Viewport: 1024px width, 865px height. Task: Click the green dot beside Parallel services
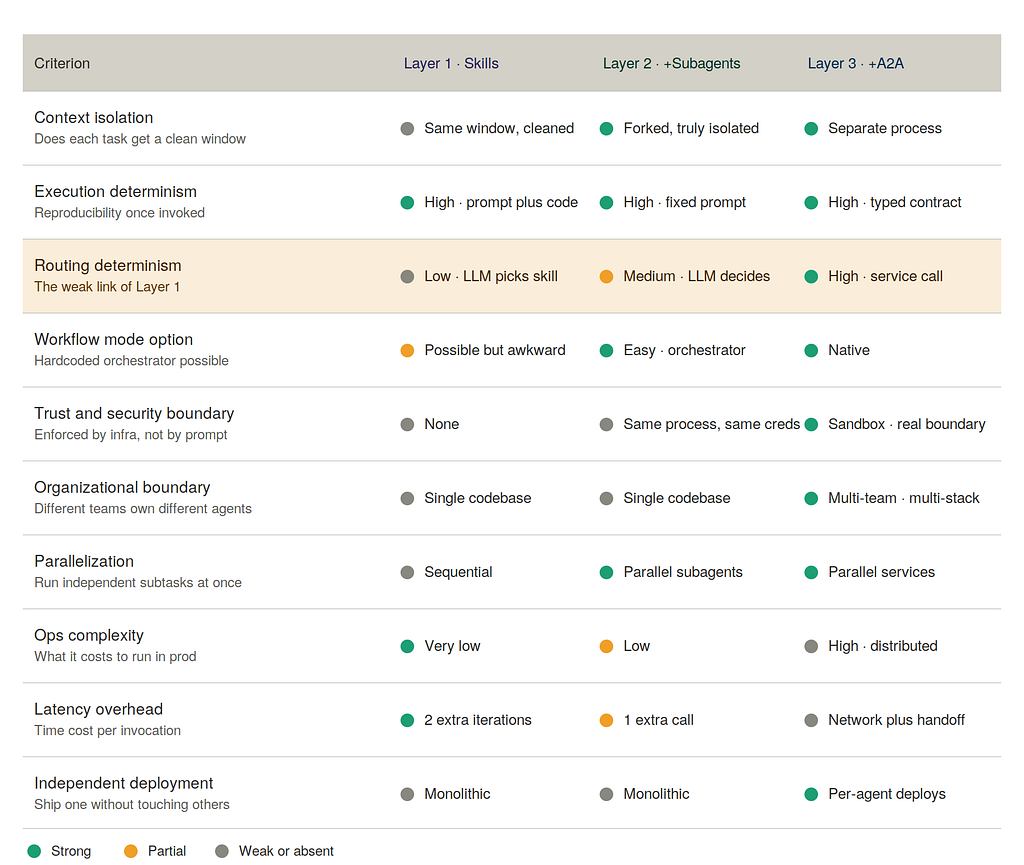[x=811, y=573]
